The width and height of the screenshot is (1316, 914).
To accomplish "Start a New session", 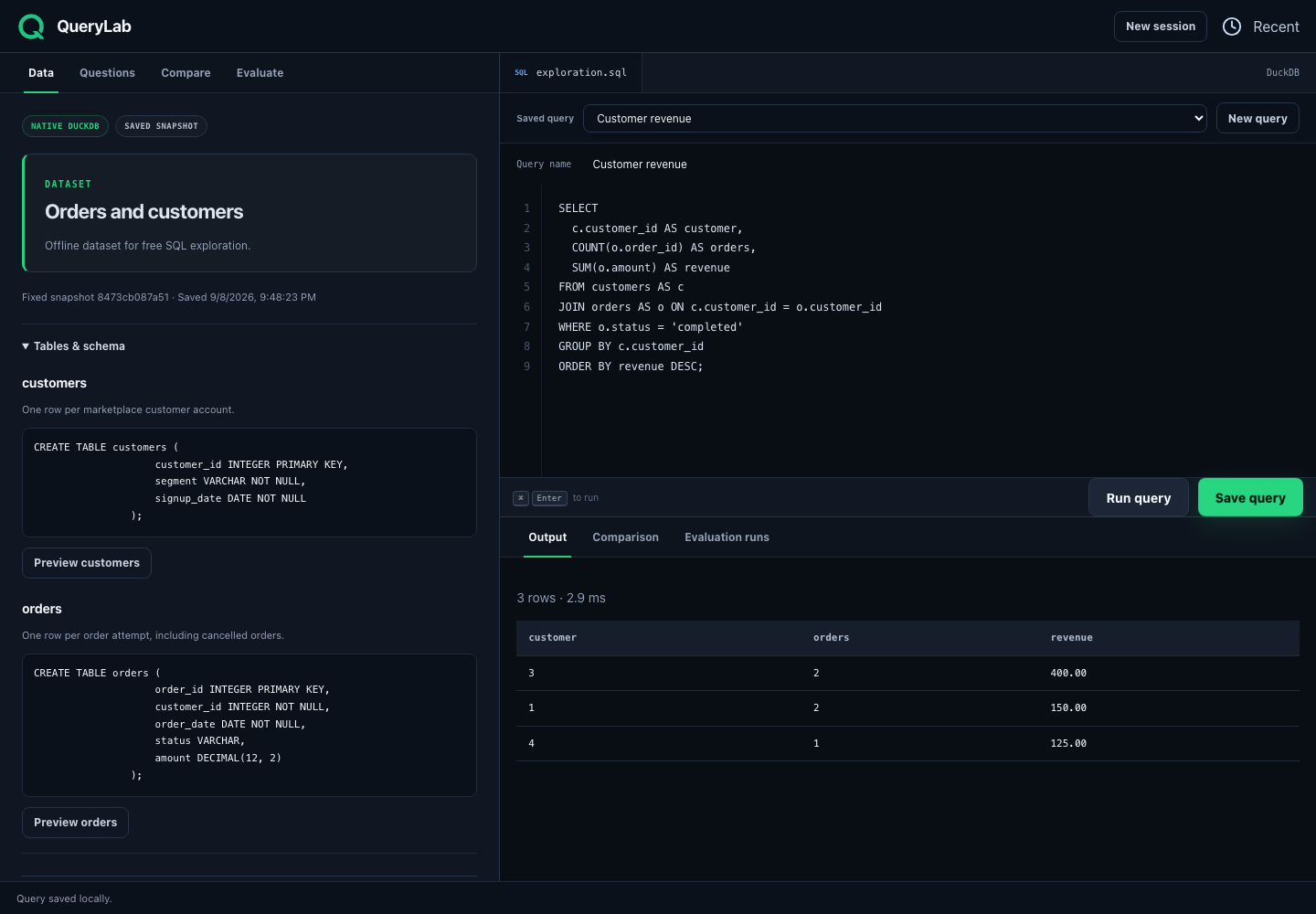I will (x=1161, y=27).
